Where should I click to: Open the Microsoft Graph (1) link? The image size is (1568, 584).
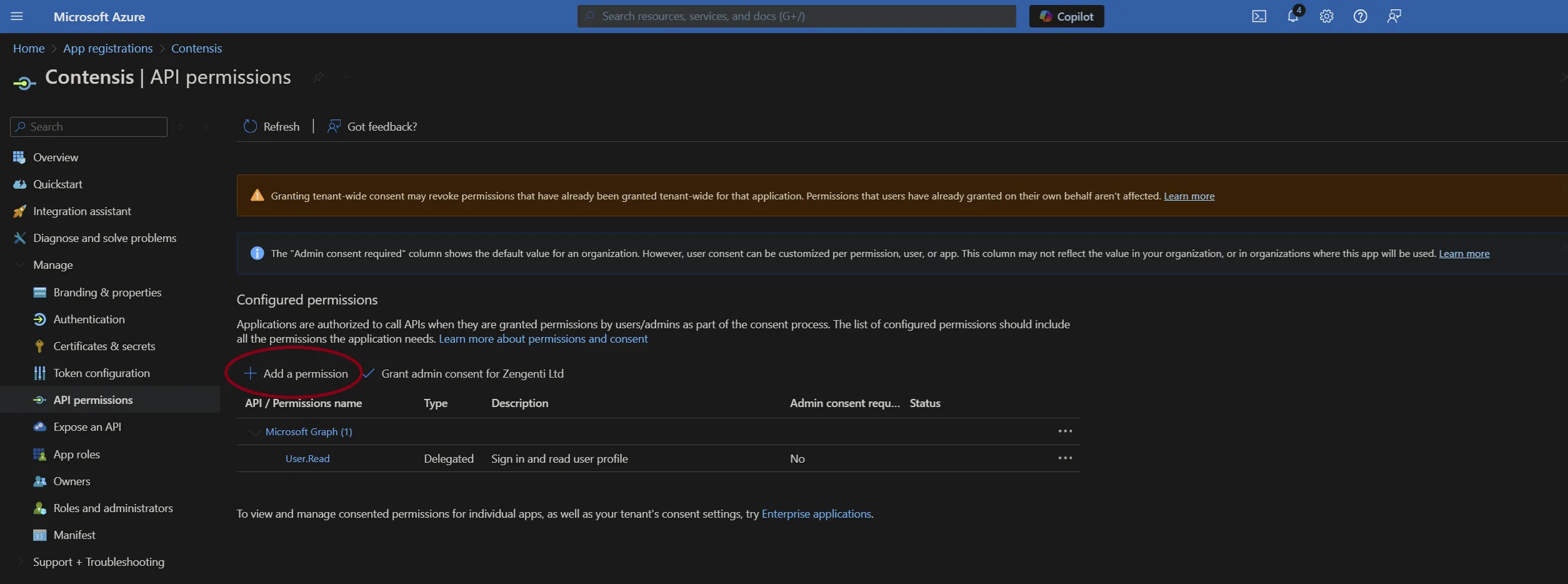[309, 431]
